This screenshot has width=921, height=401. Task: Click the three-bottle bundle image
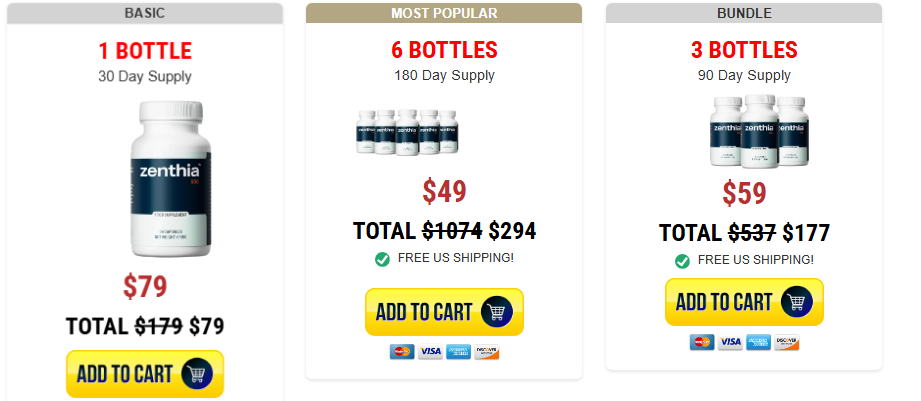(x=744, y=129)
